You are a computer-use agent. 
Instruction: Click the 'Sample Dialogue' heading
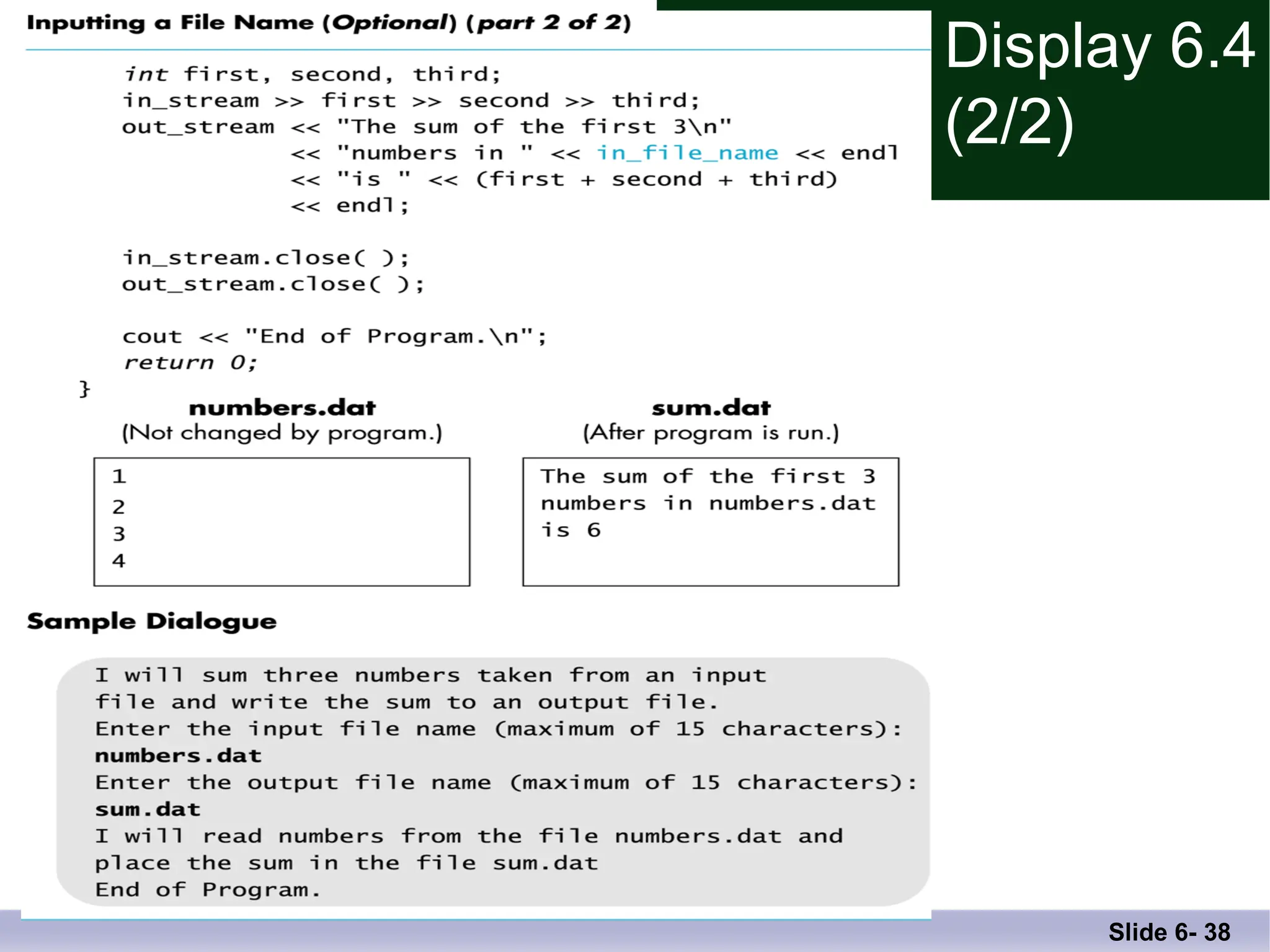[x=152, y=622]
